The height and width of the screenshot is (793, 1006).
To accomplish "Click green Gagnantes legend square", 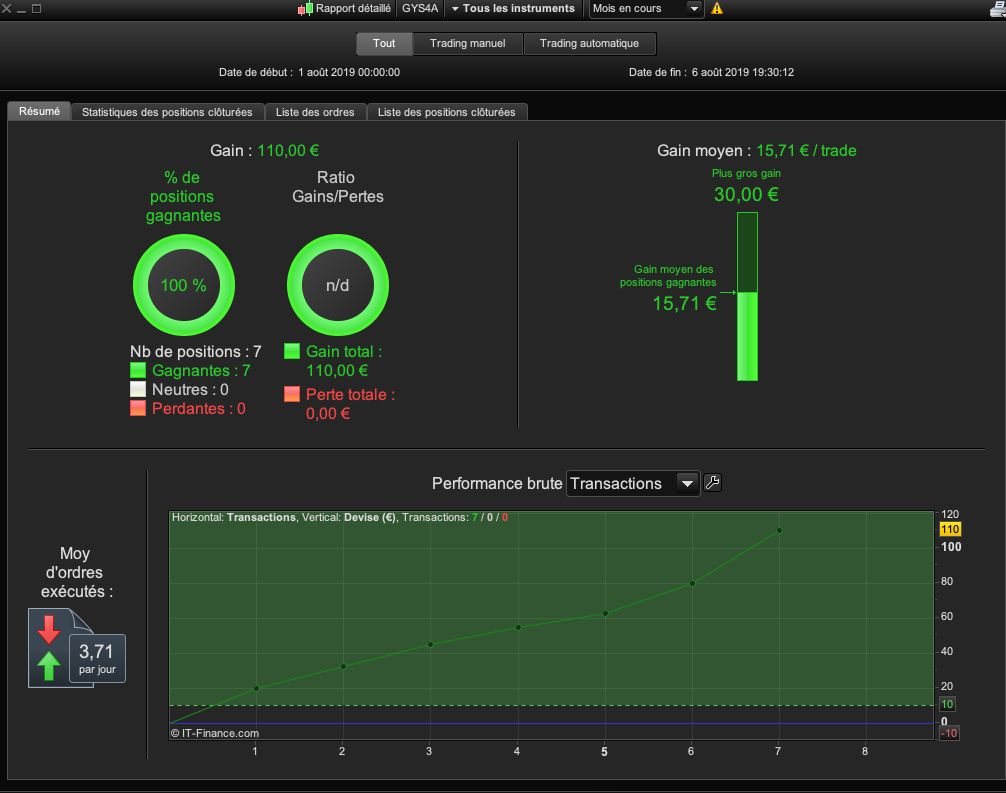I will pyautogui.click(x=138, y=370).
